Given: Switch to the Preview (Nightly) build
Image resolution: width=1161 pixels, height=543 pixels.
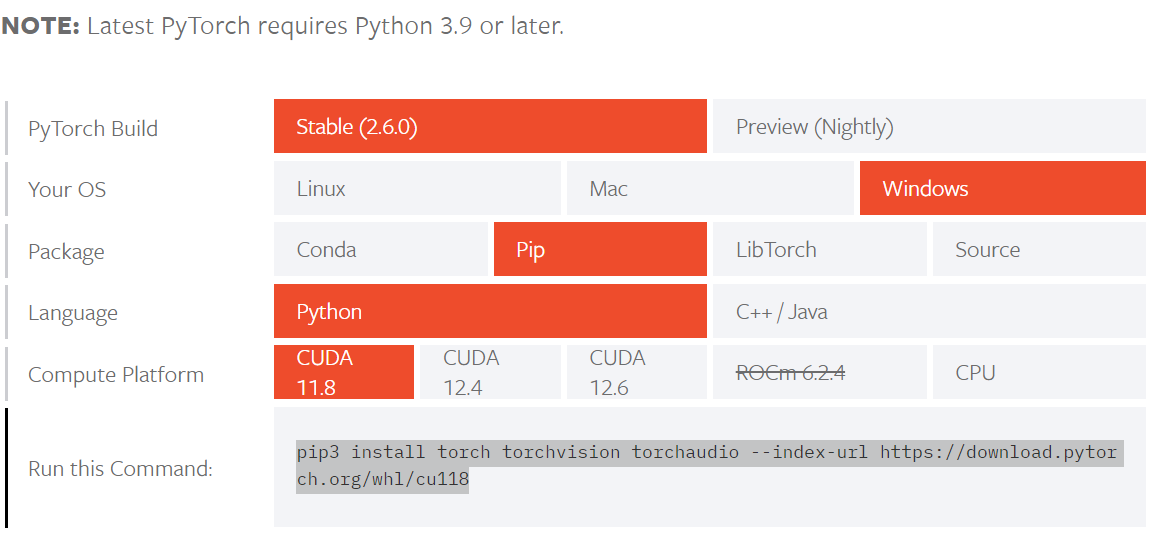Looking at the screenshot, I should 928,127.
